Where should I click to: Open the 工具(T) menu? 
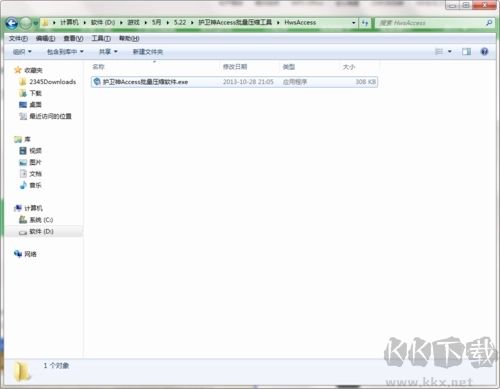(101, 38)
